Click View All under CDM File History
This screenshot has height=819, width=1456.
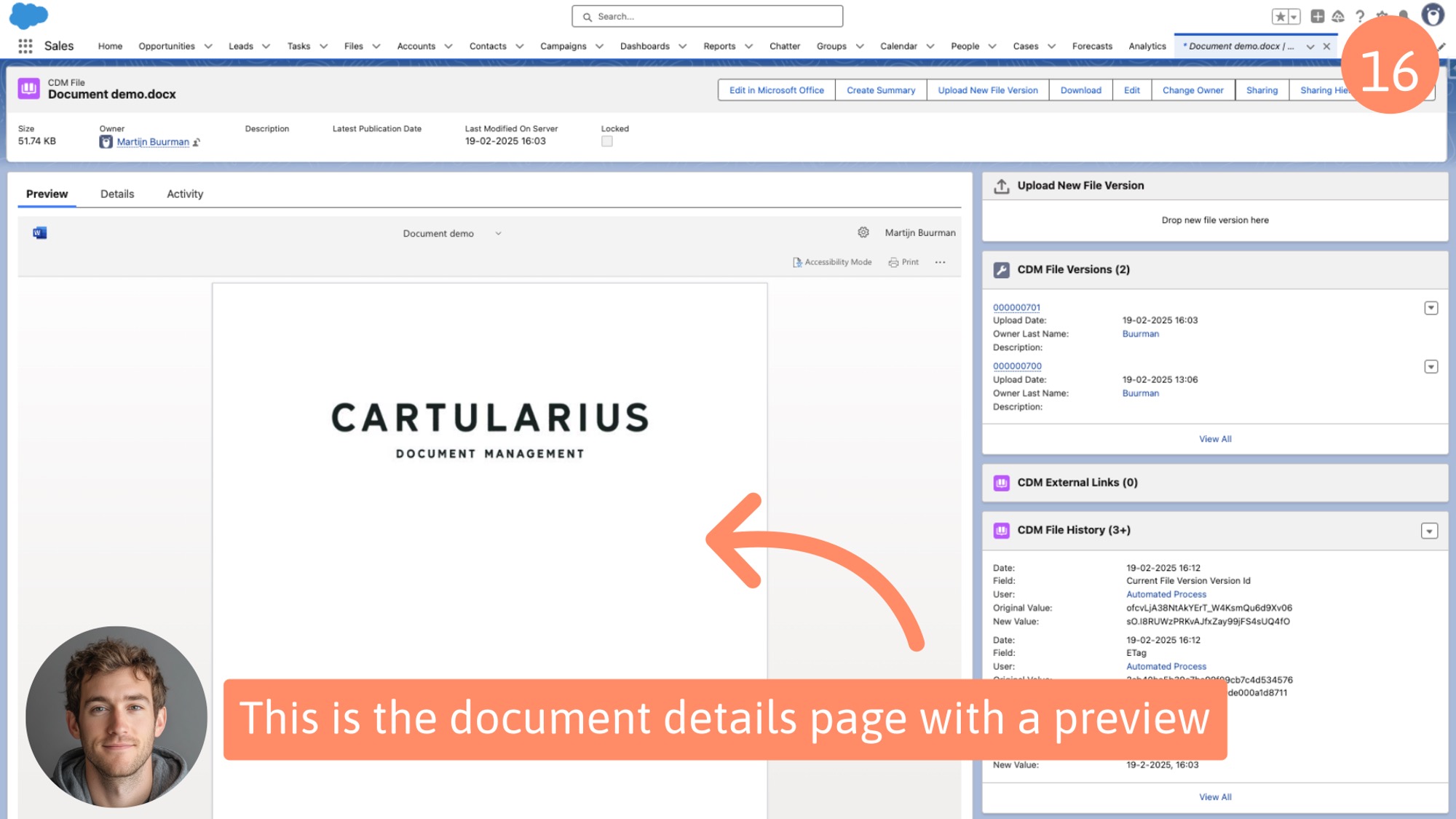coord(1215,797)
